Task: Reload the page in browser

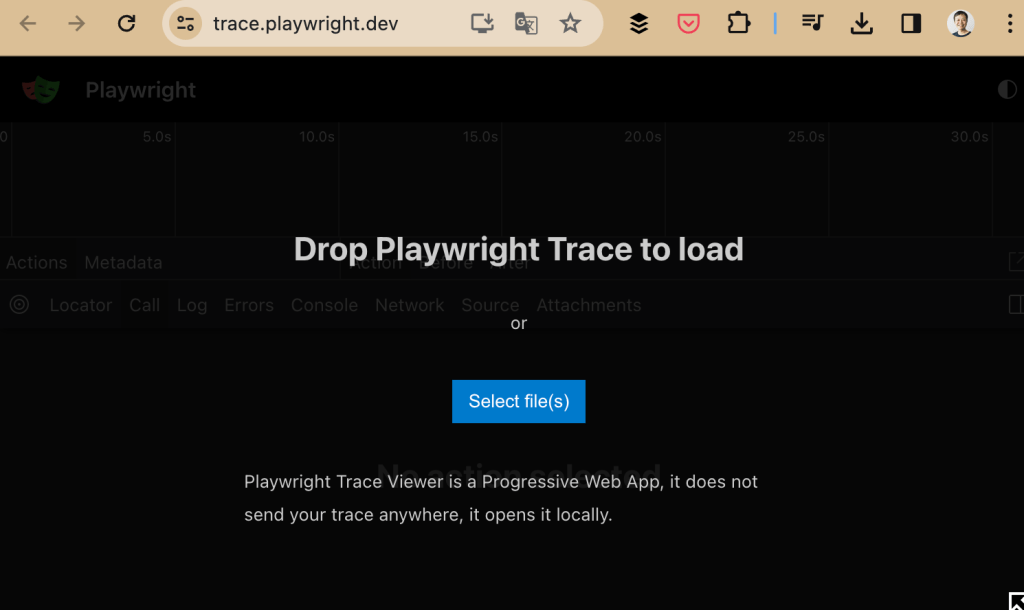Action: [x=126, y=24]
